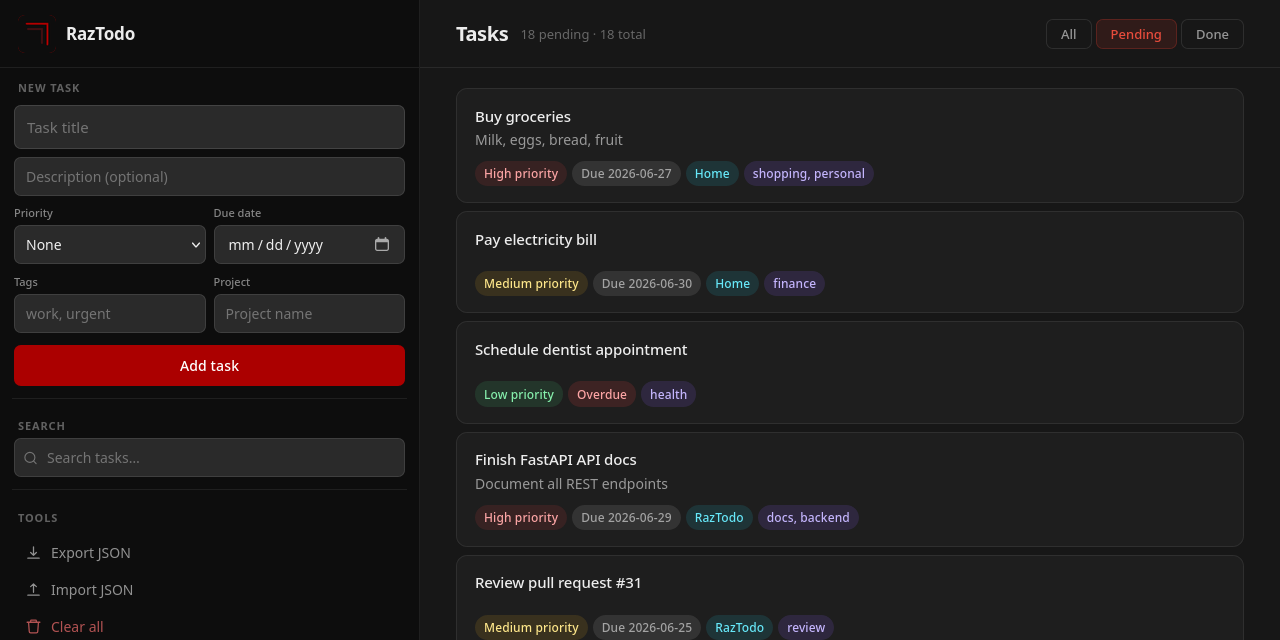Screen dimensions: 1280x640
Task: Click Medium priority on pull request task
Action: [x=531, y=627]
